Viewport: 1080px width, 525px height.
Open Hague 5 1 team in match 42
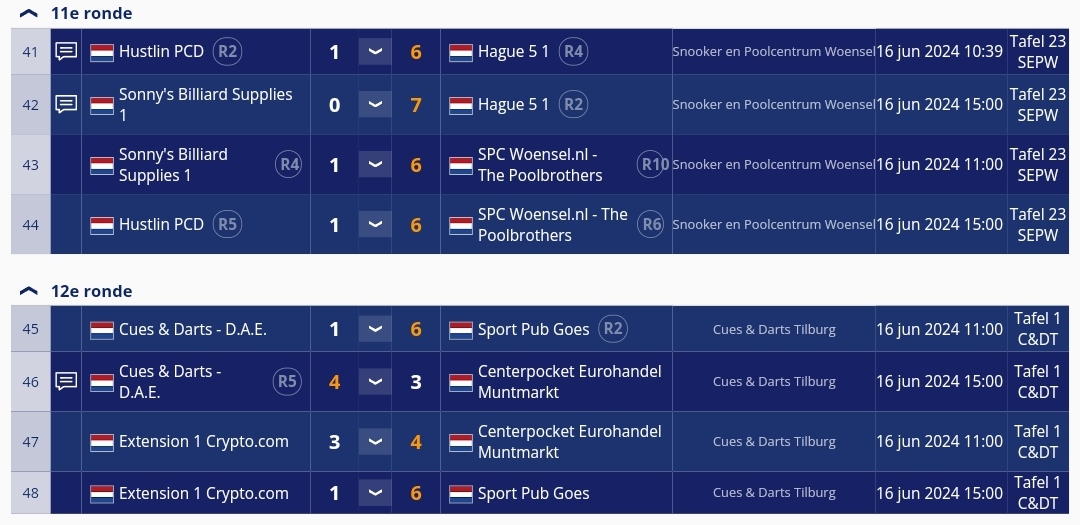[514, 105]
